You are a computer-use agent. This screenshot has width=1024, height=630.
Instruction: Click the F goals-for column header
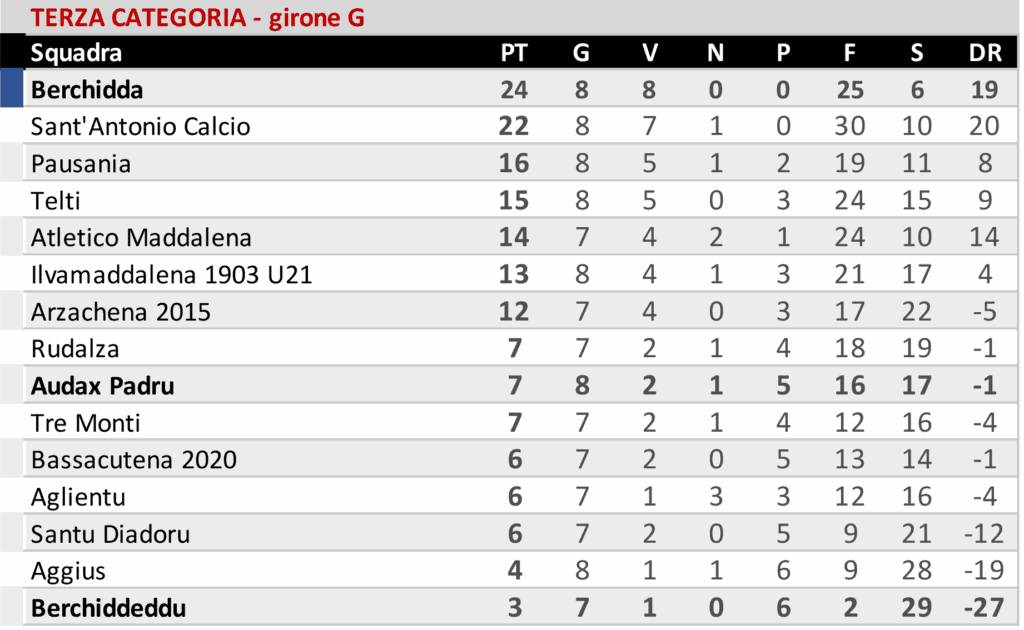click(850, 53)
